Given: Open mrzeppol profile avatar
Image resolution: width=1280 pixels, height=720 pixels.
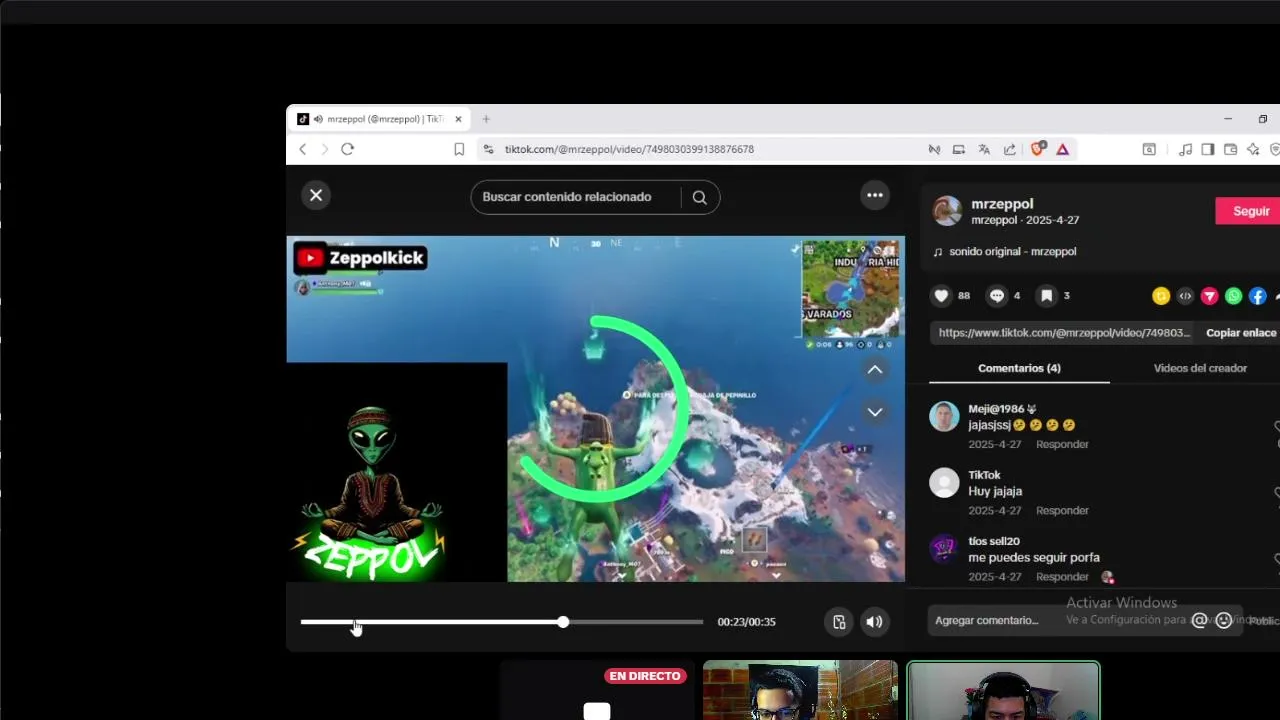Looking at the screenshot, I should 947,211.
